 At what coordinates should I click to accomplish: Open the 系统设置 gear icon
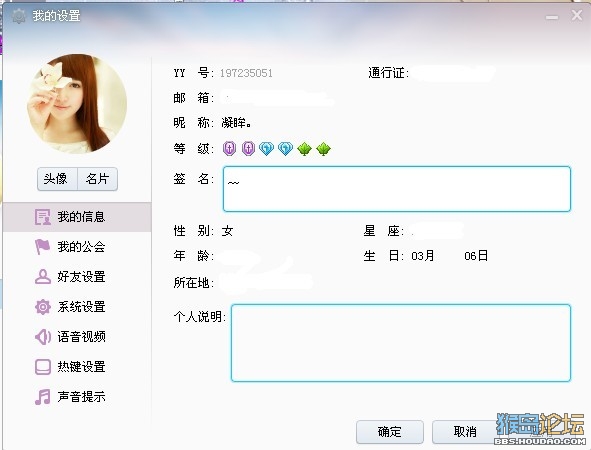pyautogui.click(x=43, y=307)
